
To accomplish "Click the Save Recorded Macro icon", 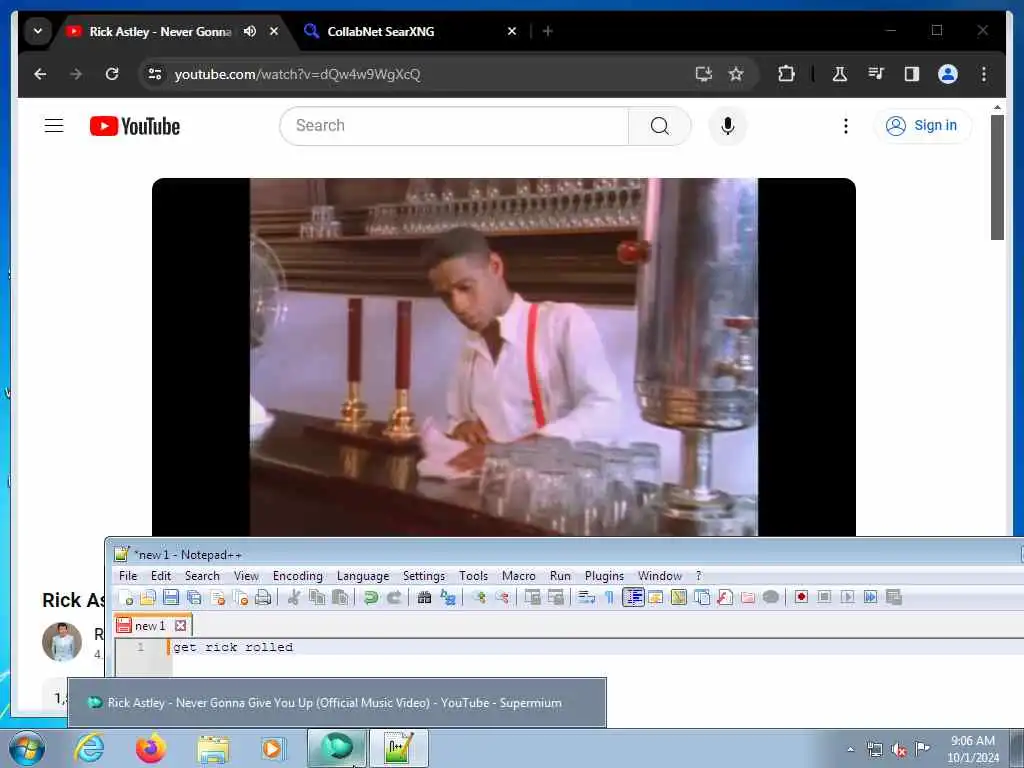I will pos(893,598).
